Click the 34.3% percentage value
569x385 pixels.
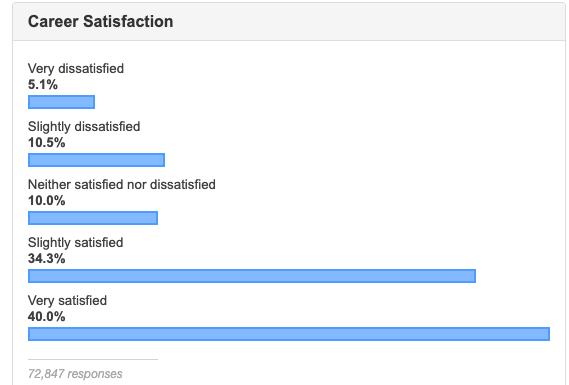(46, 259)
